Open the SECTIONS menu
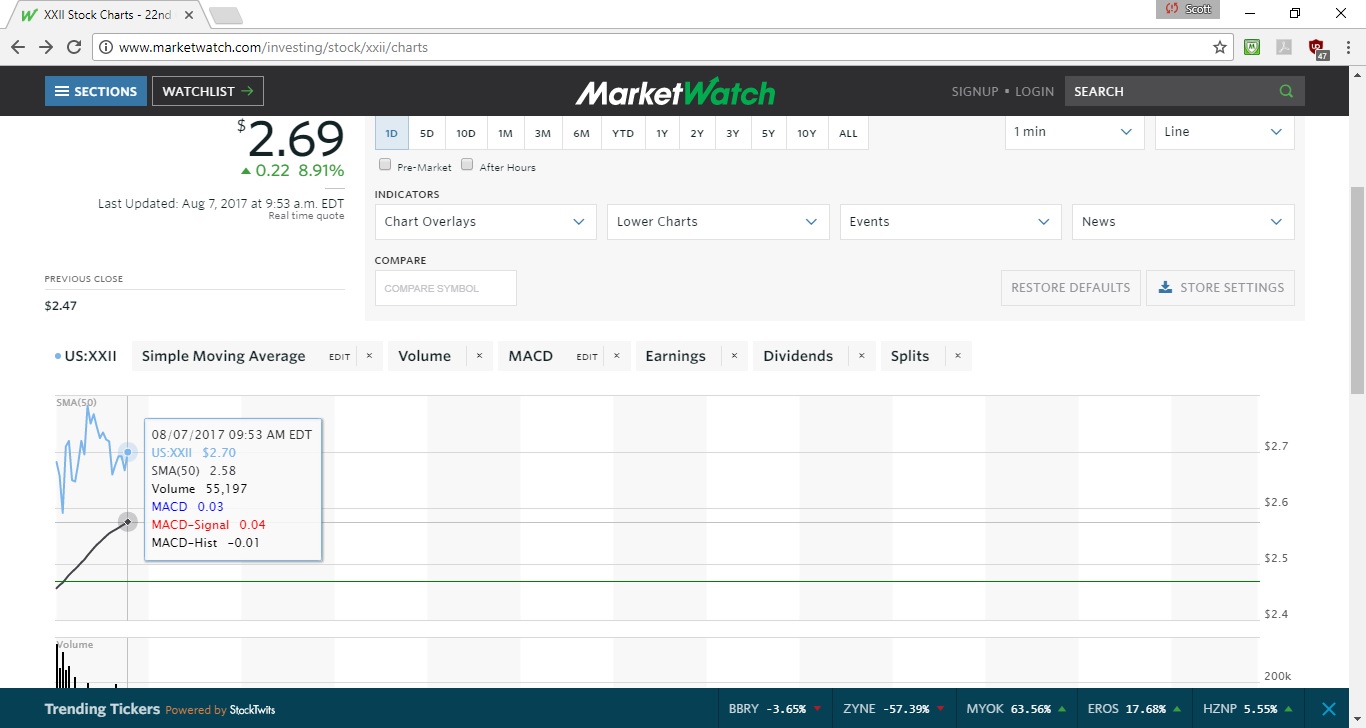 (96, 91)
